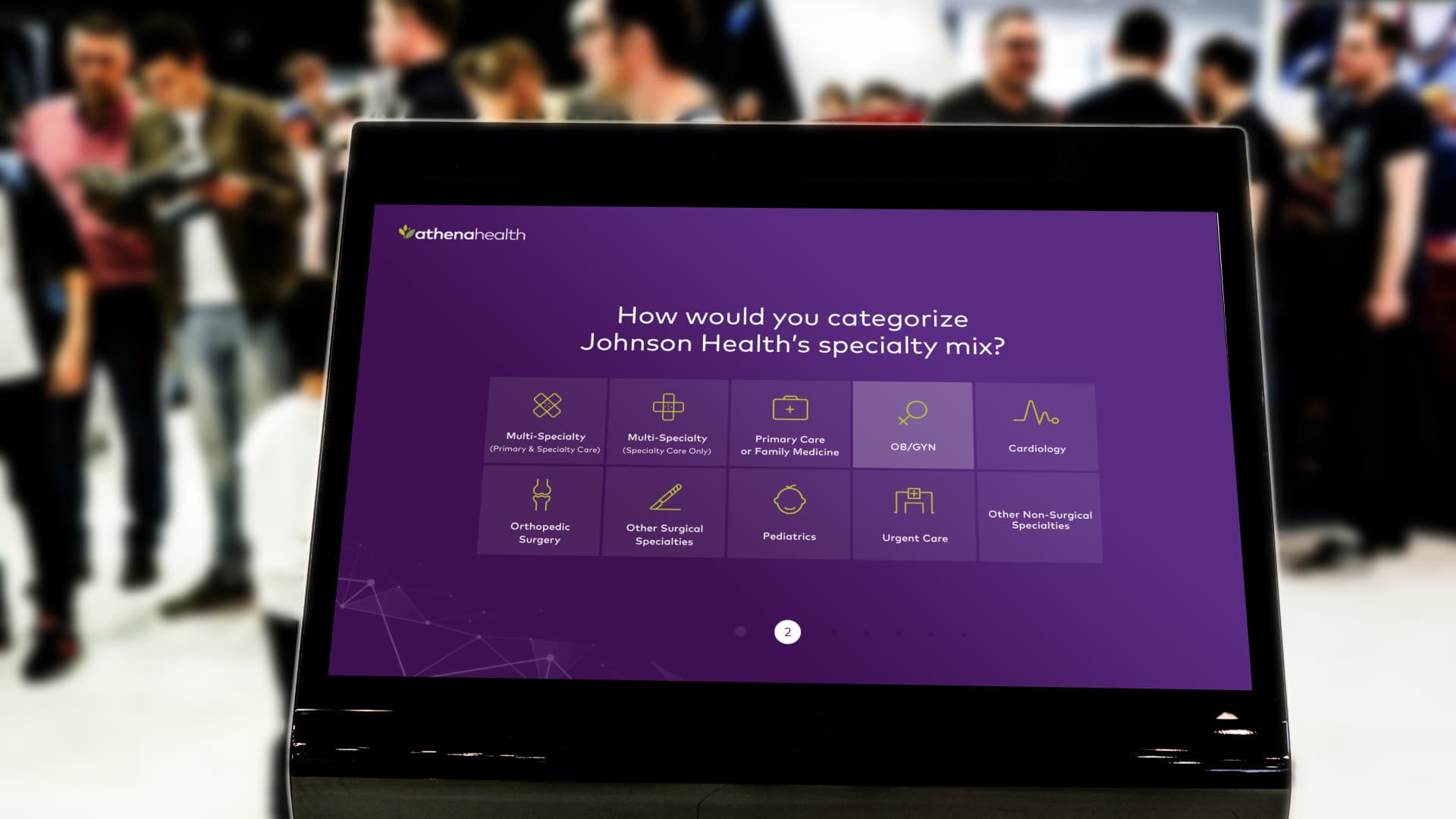Toggle OB/GYN highlighted selection off
1456x819 pixels.
pyautogui.click(x=912, y=421)
